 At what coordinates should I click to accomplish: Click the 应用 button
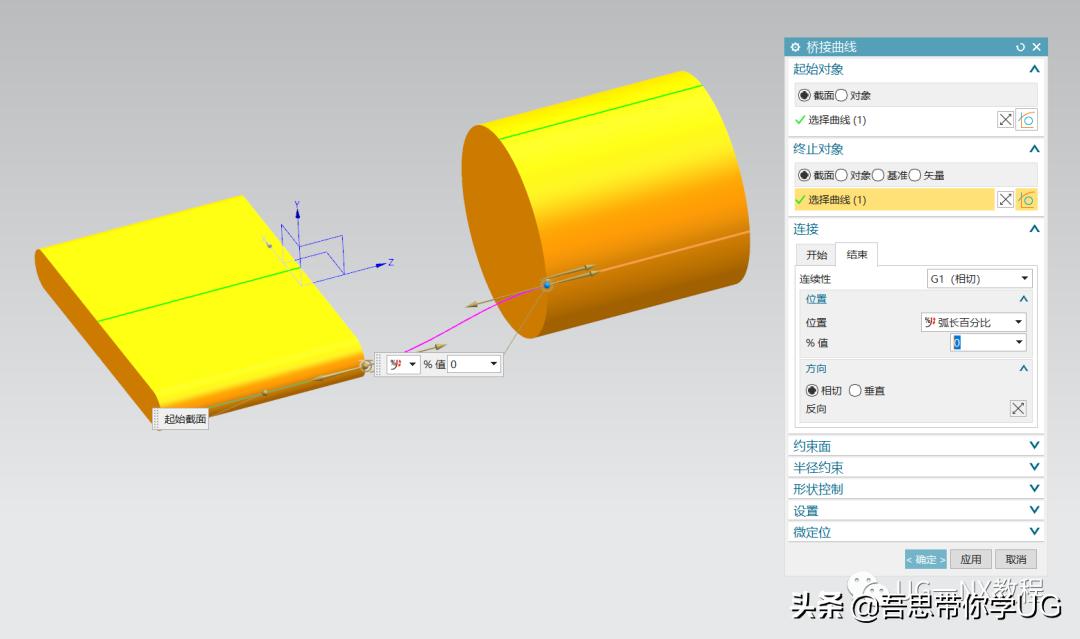tap(970, 559)
